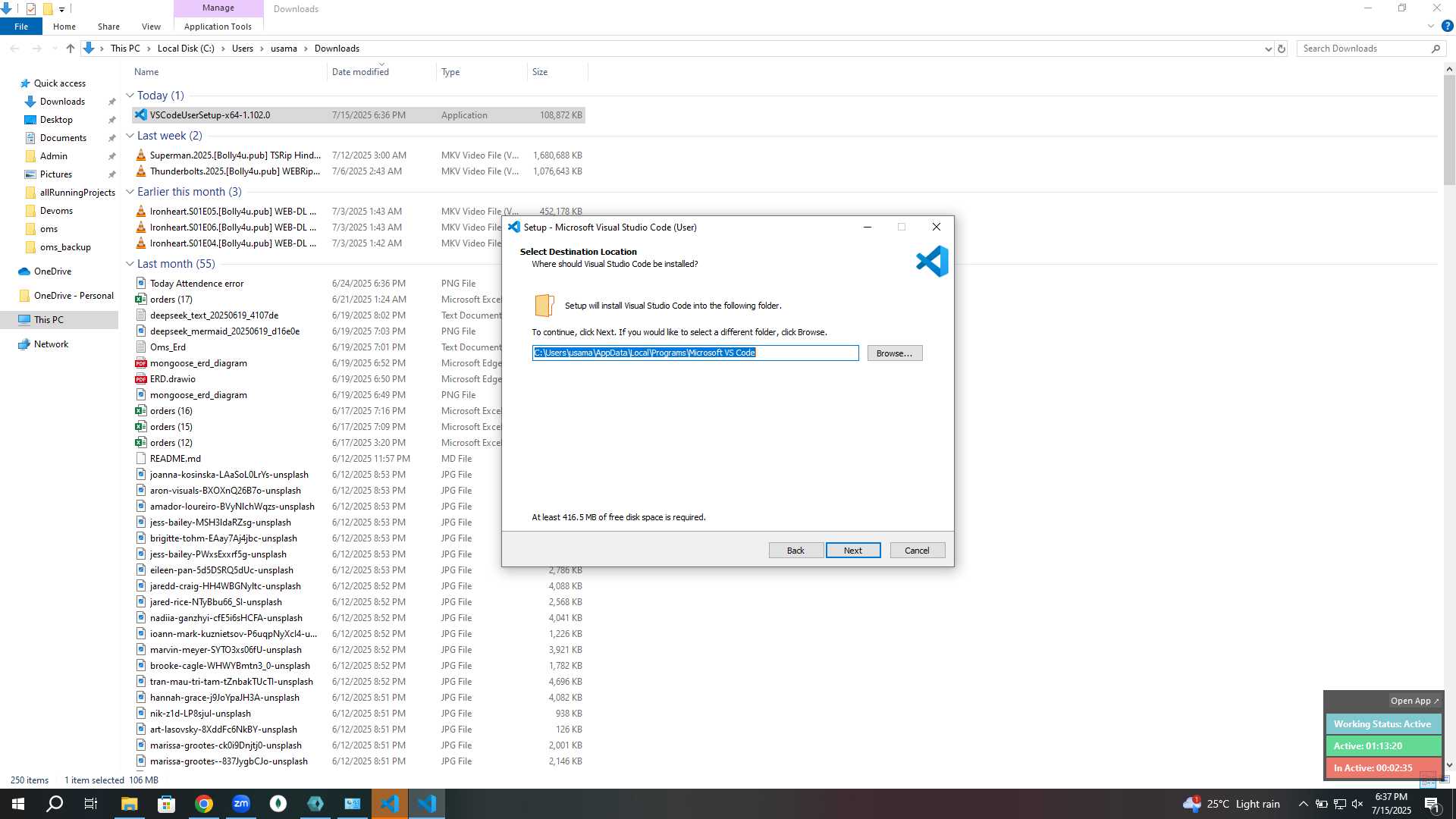Open Quick access in navigation pane
The width and height of the screenshot is (1456, 819).
(59, 83)
